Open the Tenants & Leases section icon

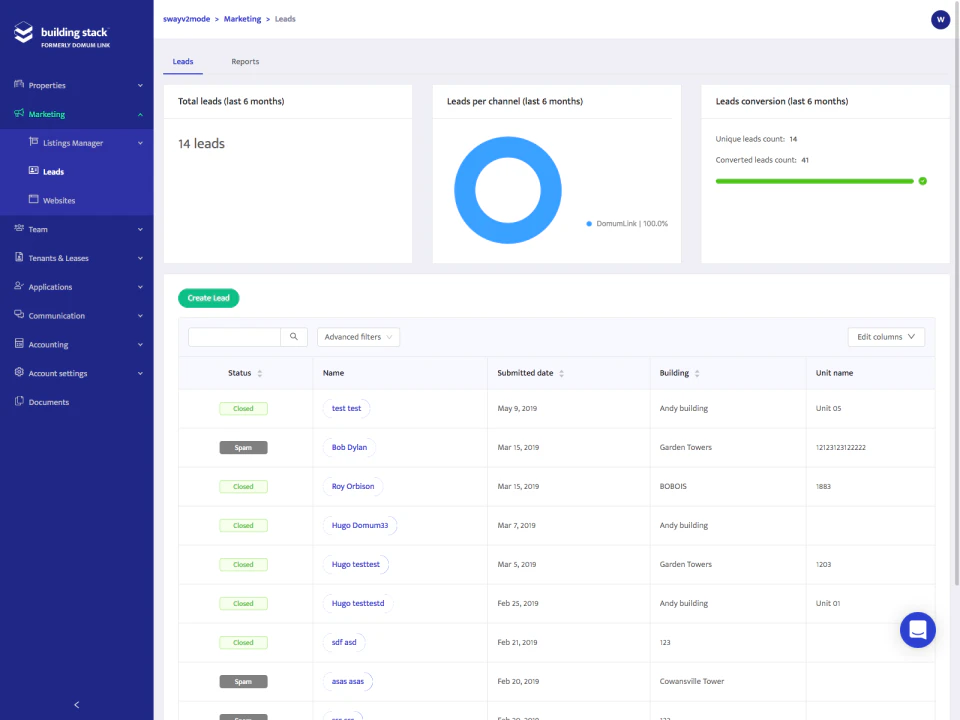[18, 258]
